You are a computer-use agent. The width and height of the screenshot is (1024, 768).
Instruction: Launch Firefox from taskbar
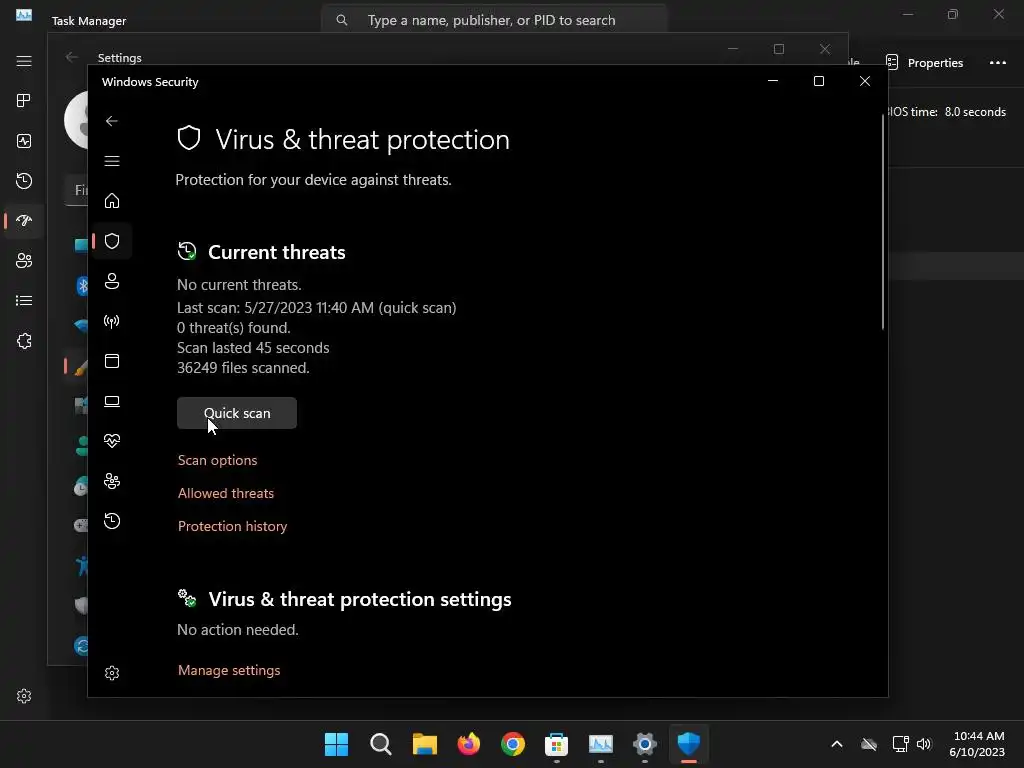469,744
